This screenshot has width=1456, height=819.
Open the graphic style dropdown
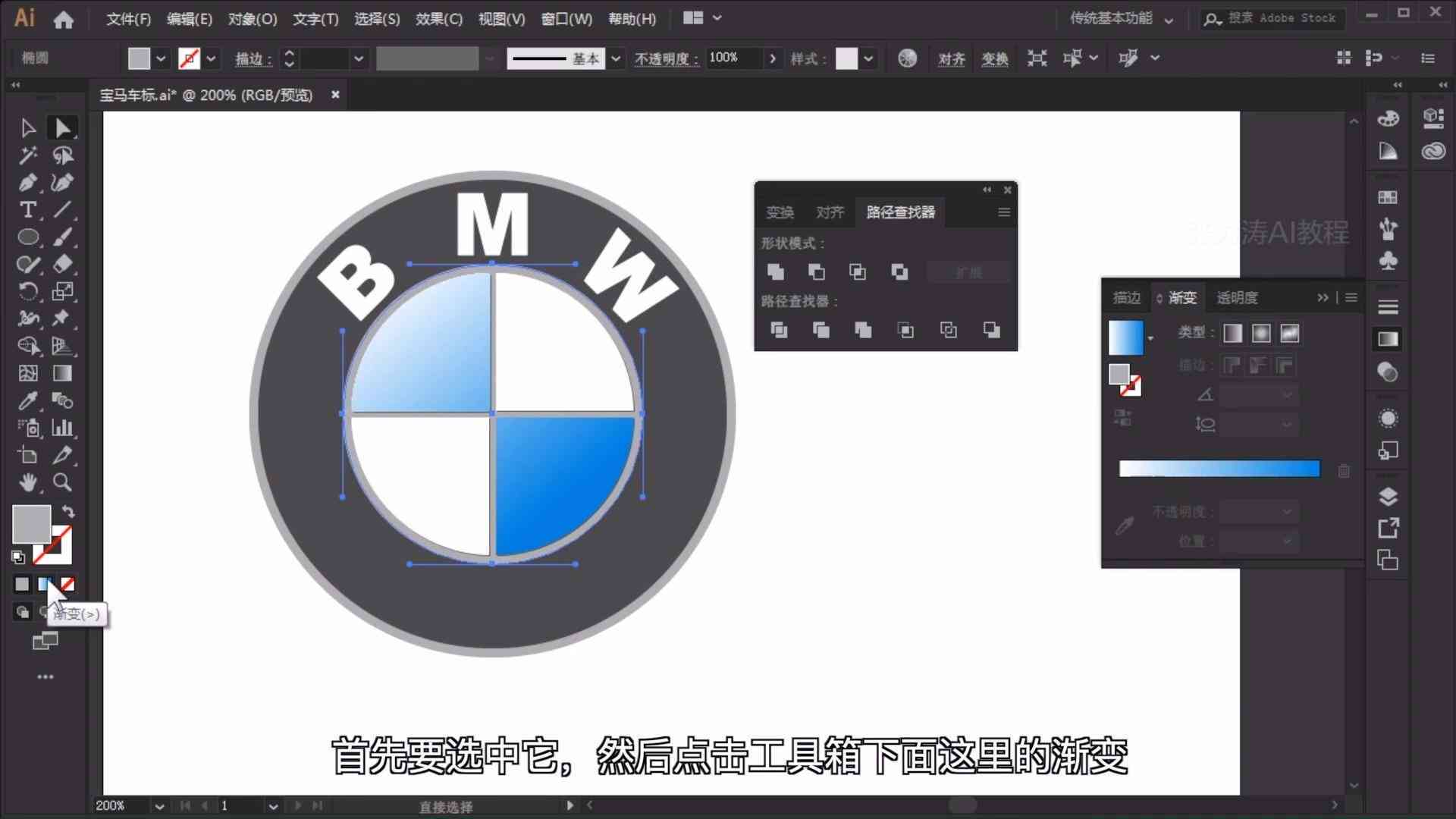pos(868,58)
